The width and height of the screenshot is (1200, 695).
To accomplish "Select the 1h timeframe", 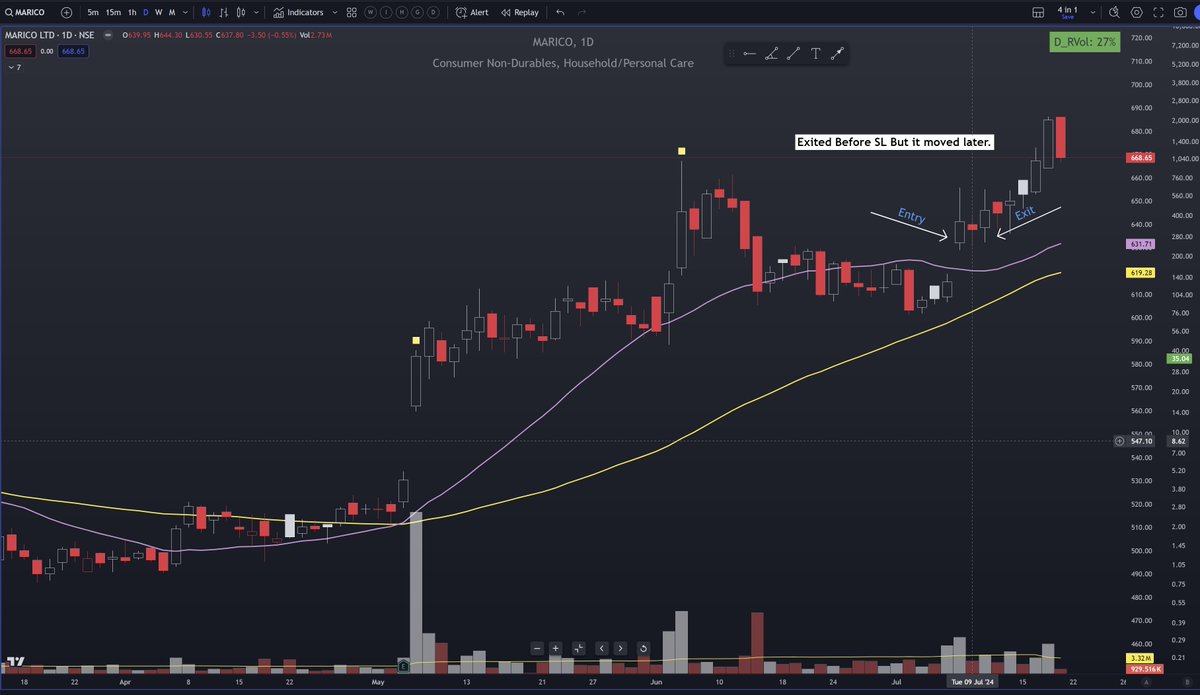I will point(132,13).
